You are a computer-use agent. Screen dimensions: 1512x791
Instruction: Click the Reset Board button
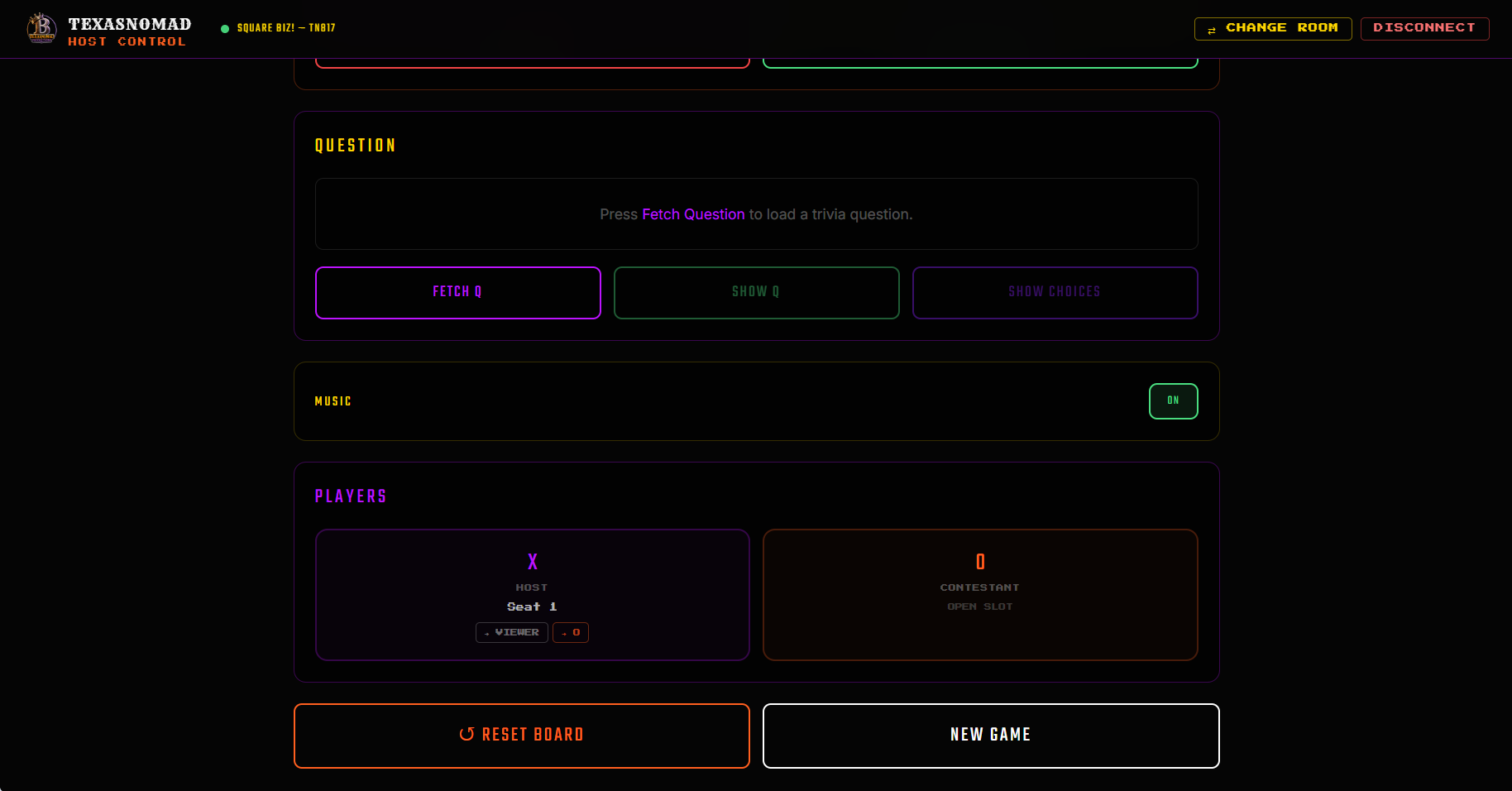click(x=522, y=736)
